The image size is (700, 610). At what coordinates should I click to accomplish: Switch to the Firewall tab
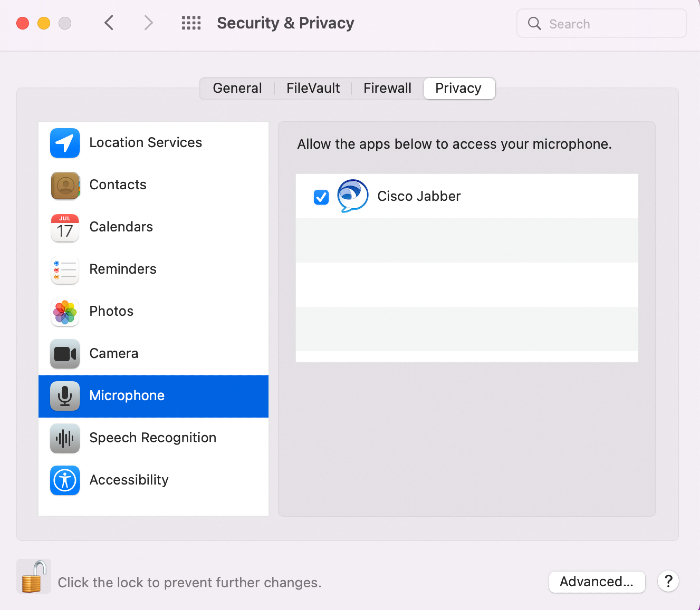pyautogui.click(x=387, y=88)
